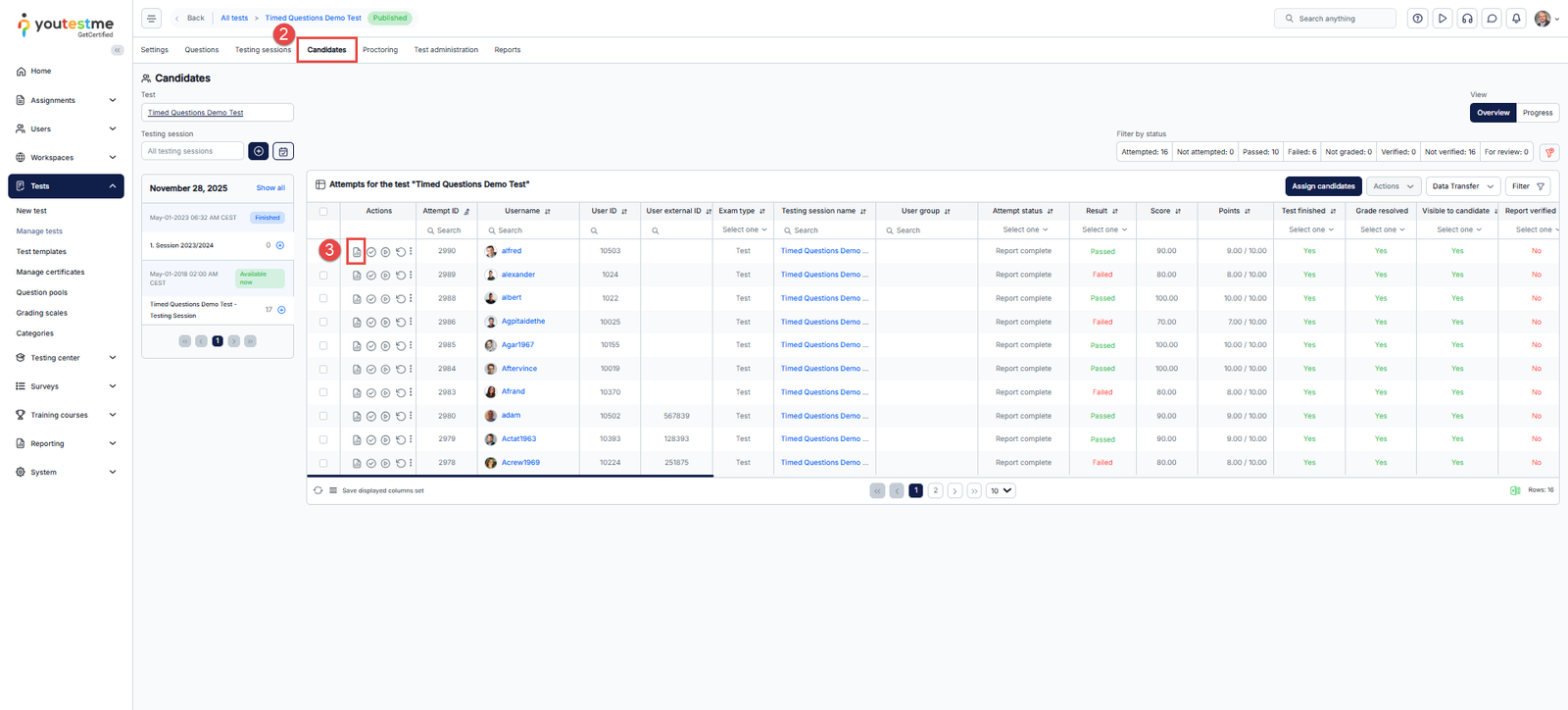Screen dimensions: 1568x710
Task: Click the chat bubble icon in header
Action: (x=1492, y=19)
